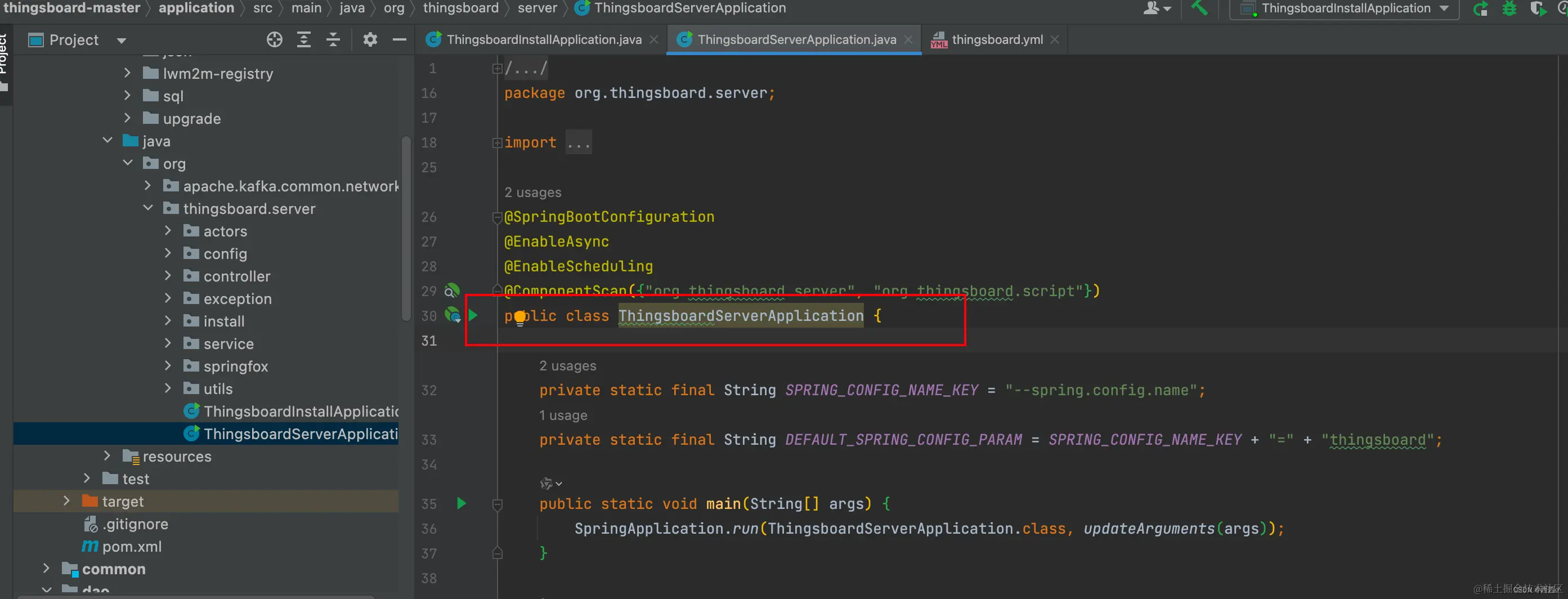
Task: Collapse the java source folder
Action: [x=107, y=141]
